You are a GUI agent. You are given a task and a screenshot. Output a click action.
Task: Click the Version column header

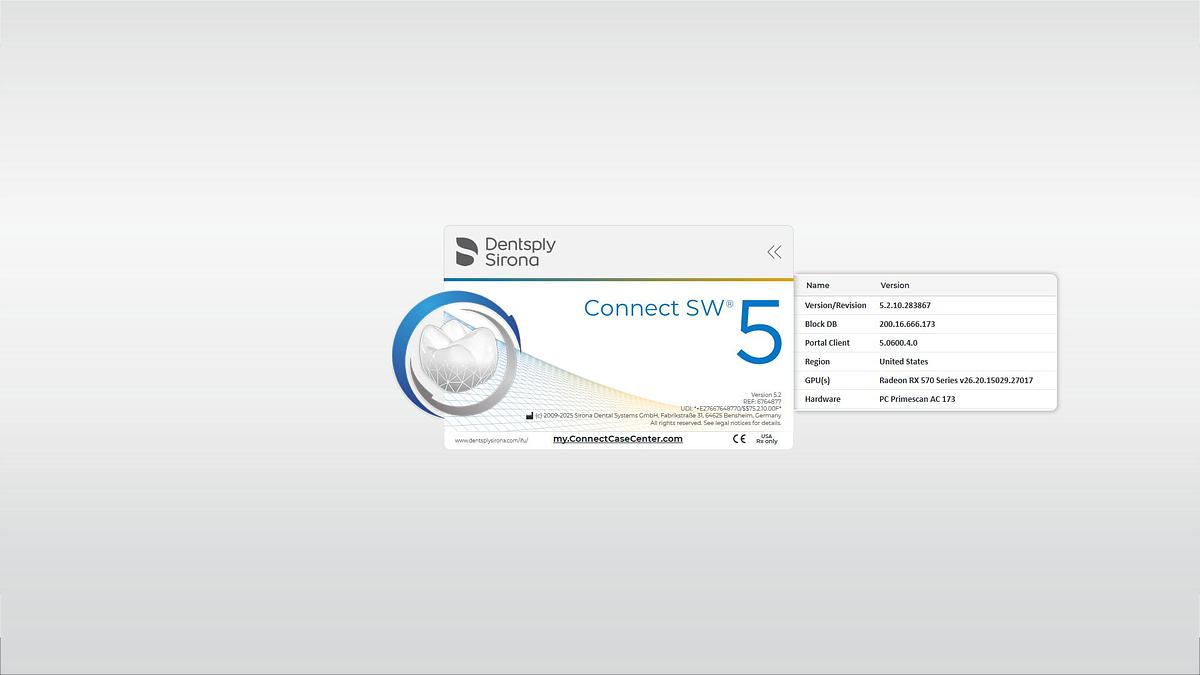894,285
